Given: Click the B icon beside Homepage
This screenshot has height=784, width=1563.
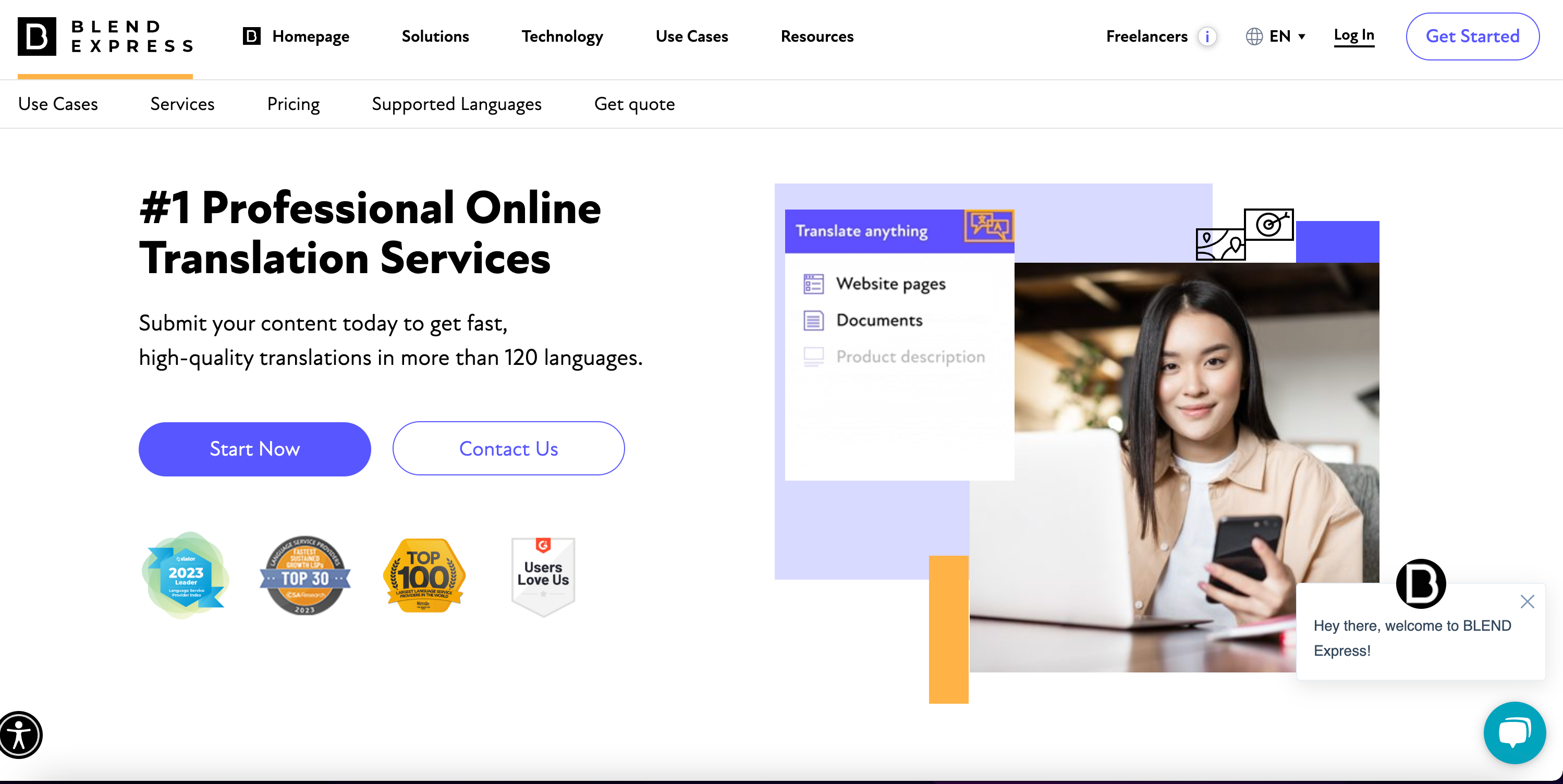Looking at the screenshot, I should [252, 36].
